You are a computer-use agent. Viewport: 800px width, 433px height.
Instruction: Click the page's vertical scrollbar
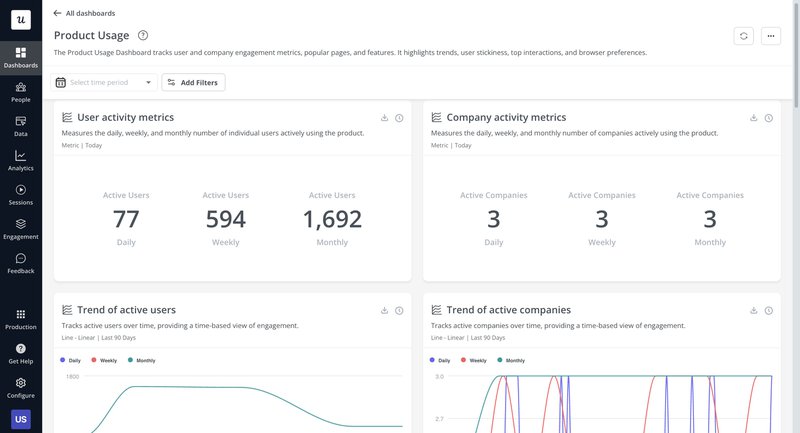[796, 60]
